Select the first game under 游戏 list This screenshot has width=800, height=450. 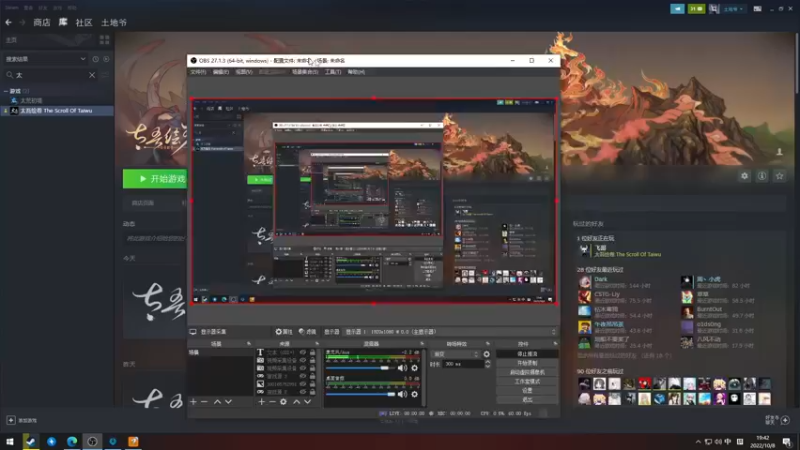point(31,101)
